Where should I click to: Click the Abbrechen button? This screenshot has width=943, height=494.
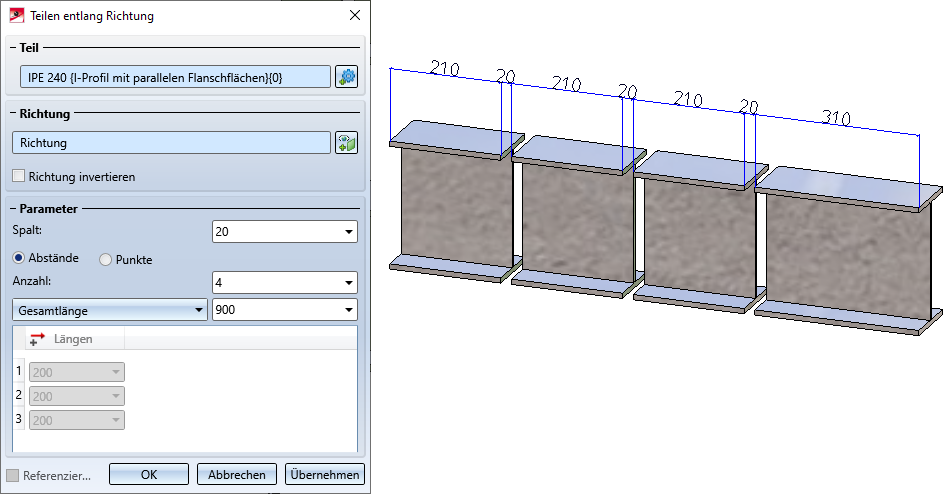tap(237, 474)
